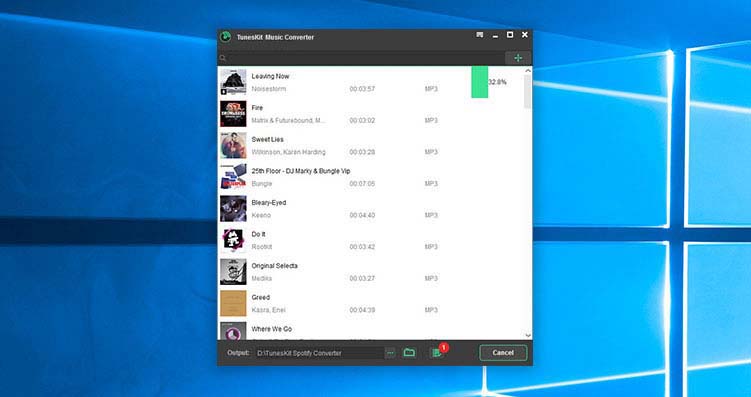Select the Greed album cover thumbnail
This screenshot has width=751, height=397.
(x=233, y=303)
